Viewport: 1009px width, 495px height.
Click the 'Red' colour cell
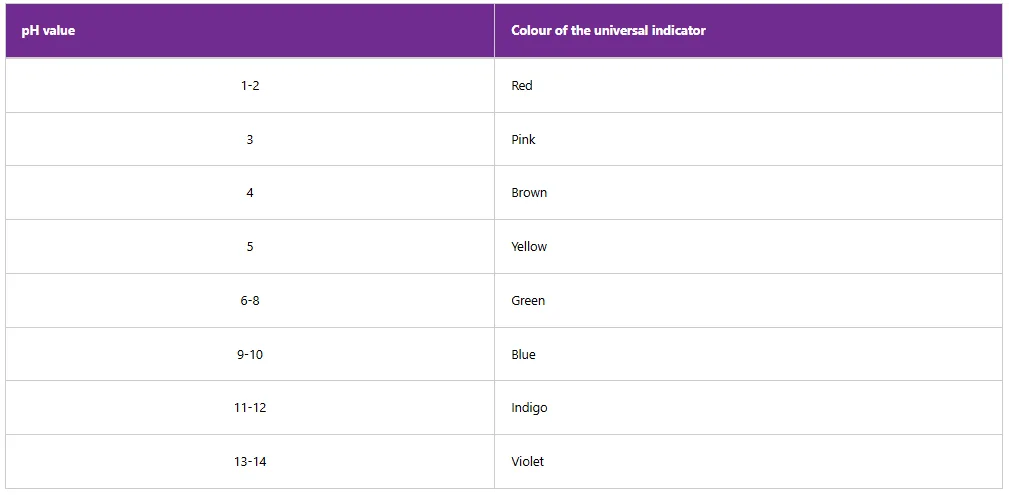[522, 86]
